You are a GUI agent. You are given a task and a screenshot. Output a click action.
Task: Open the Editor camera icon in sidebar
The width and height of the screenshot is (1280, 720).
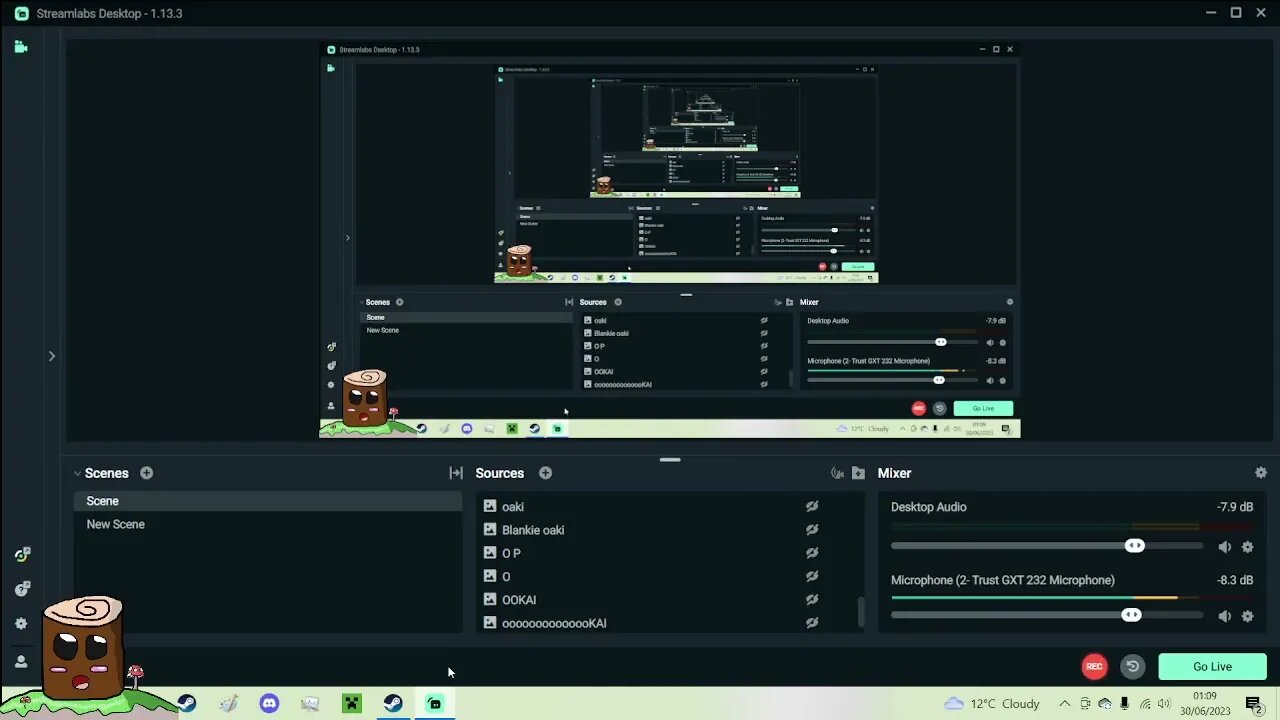point(21,47)
